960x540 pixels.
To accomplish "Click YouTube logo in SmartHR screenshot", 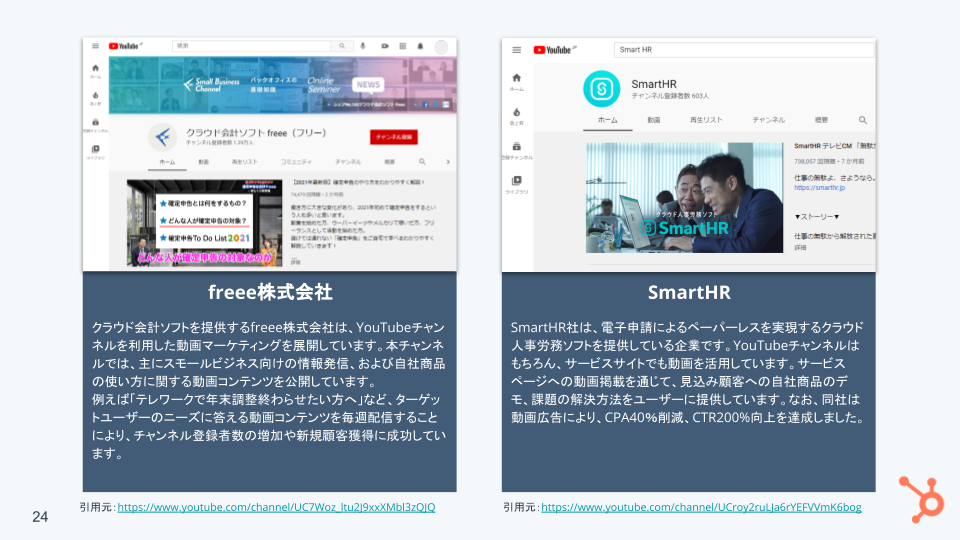I will point(554,50).
